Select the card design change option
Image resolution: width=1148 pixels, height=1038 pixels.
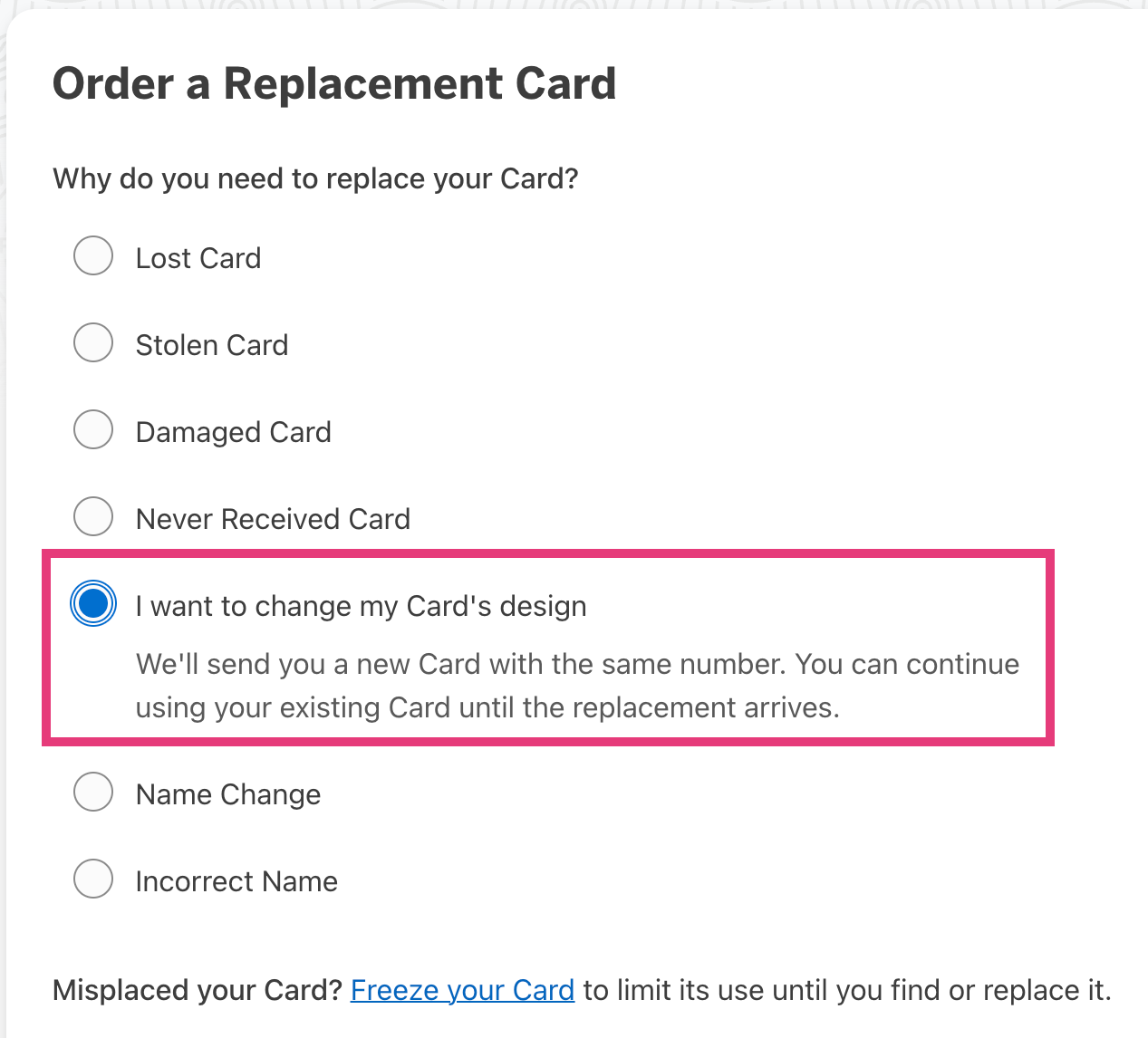point(92,603)
